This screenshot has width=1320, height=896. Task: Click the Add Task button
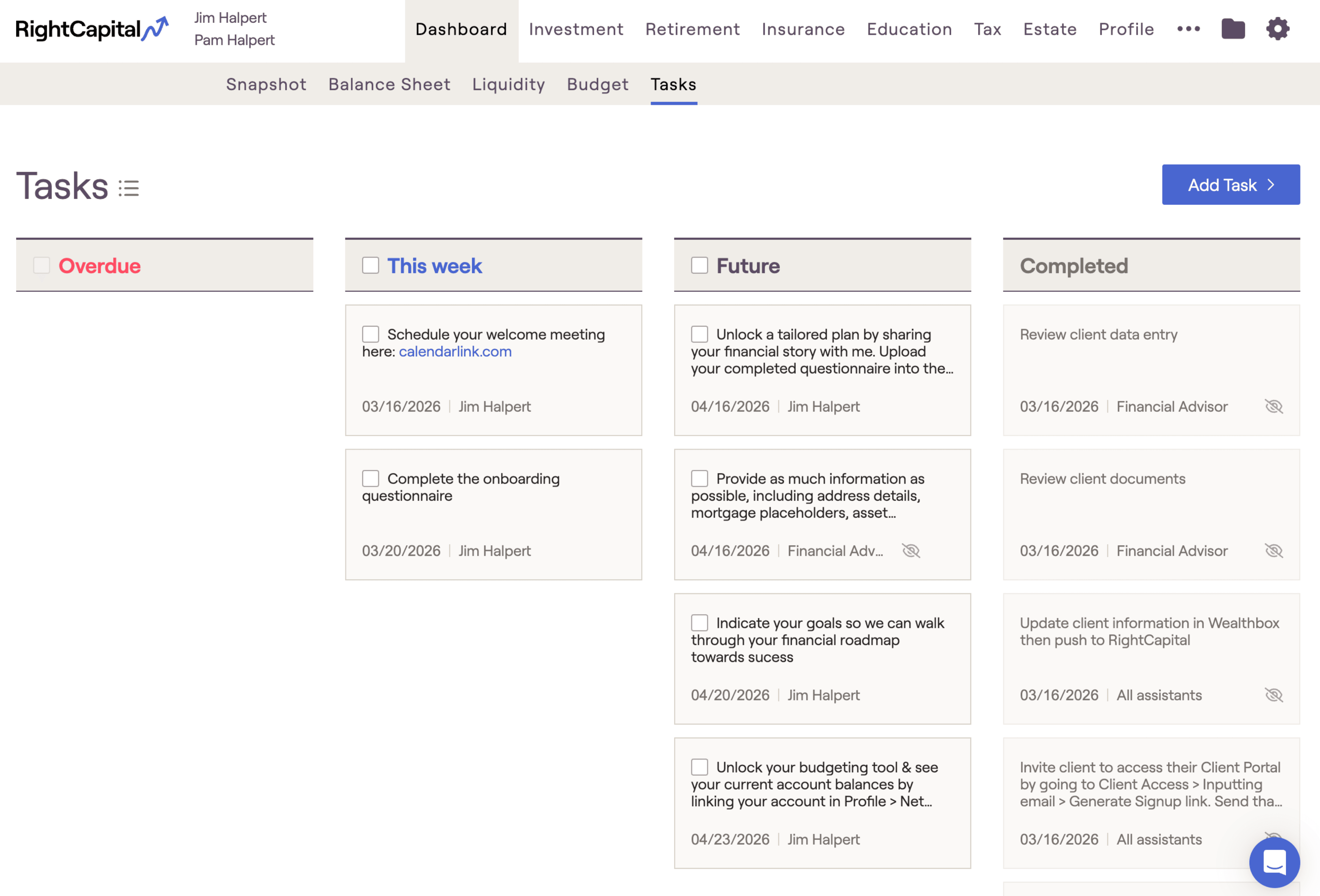pyautogui.click(x=1231, y=184)
